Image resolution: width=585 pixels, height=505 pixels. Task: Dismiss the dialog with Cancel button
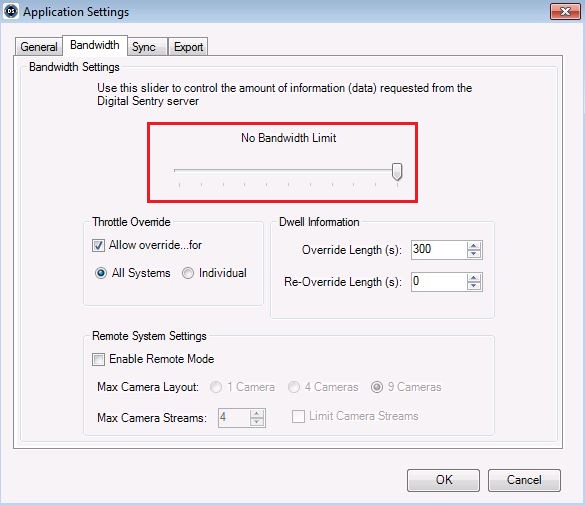(524, 480)
